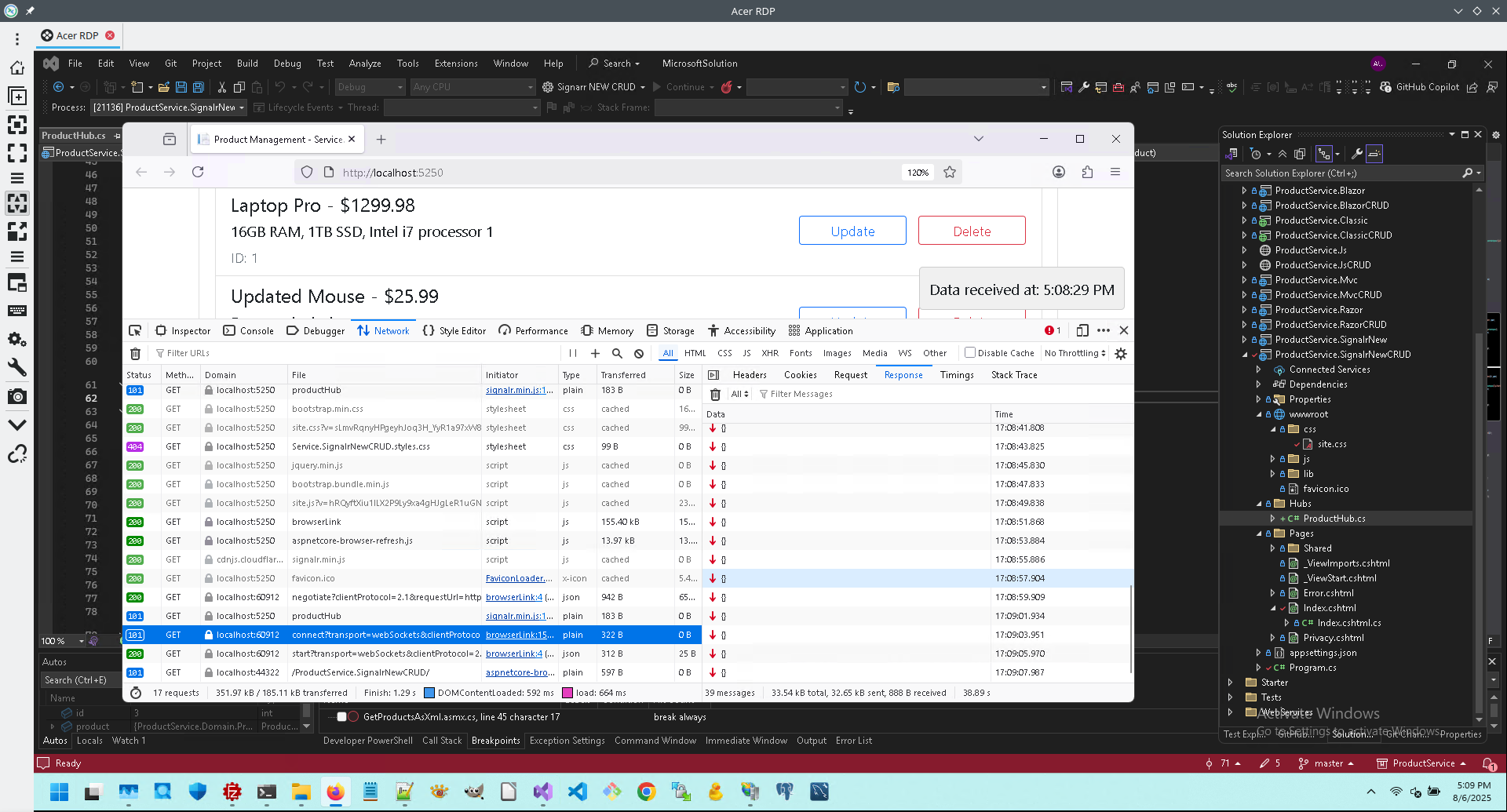This screenshot has height=812, width=1507.
Task: Open the Firefox account icon
Action: (1059, 172)
